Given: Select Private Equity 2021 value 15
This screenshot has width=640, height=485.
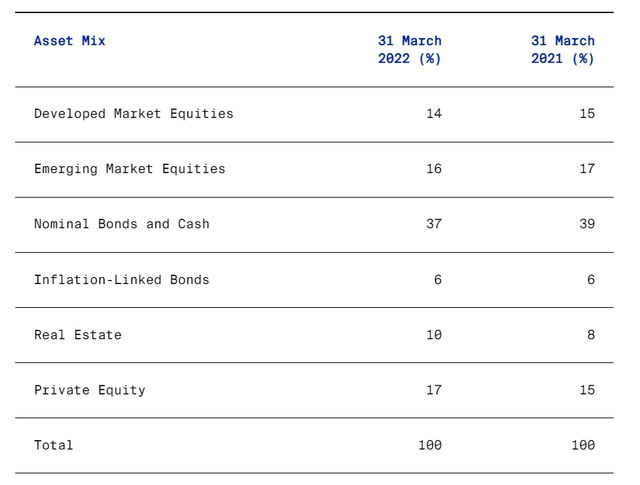Looking at the screenshot, I should pyautogui.click(x=586, y=390).
